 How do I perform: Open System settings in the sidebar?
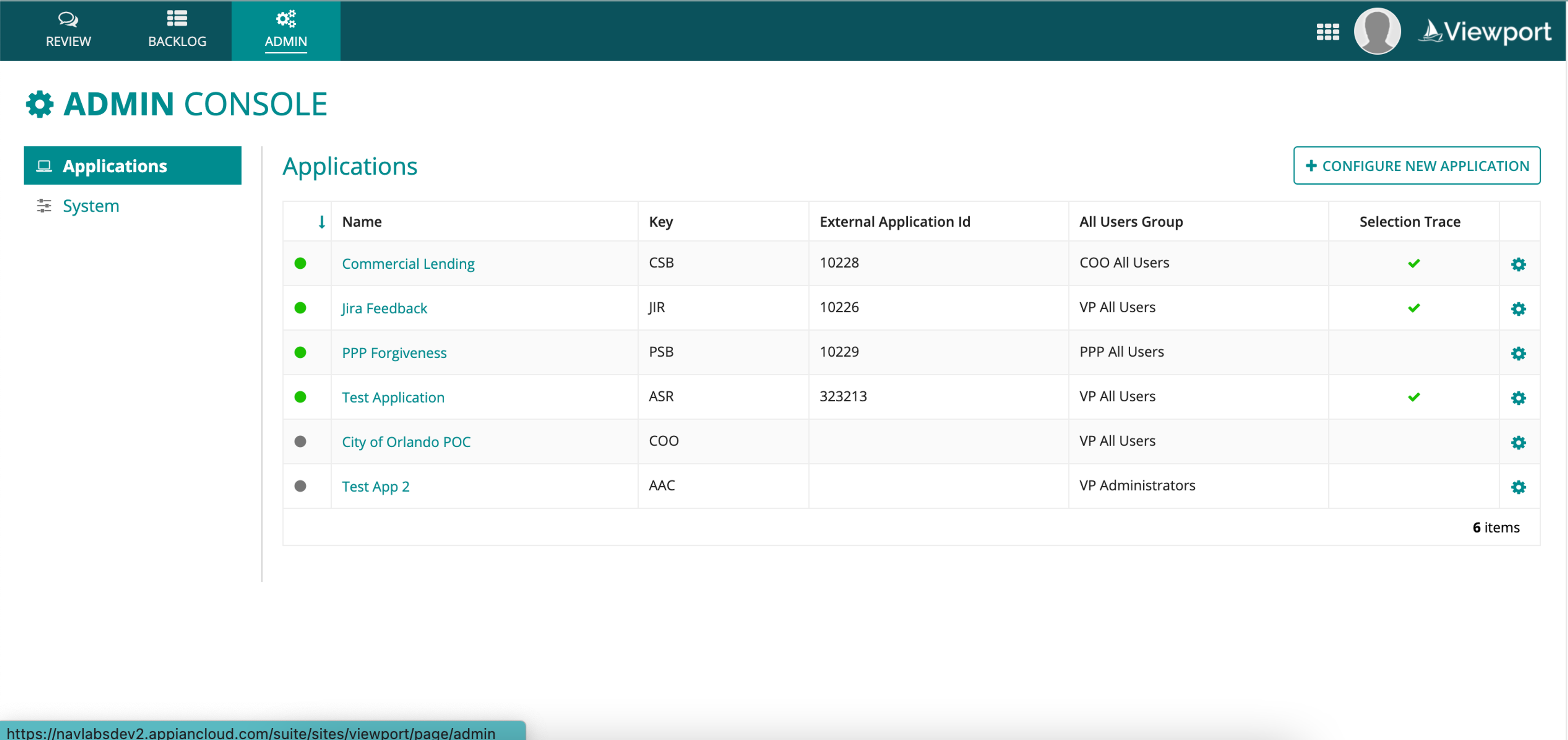click(x=91, y=206)
